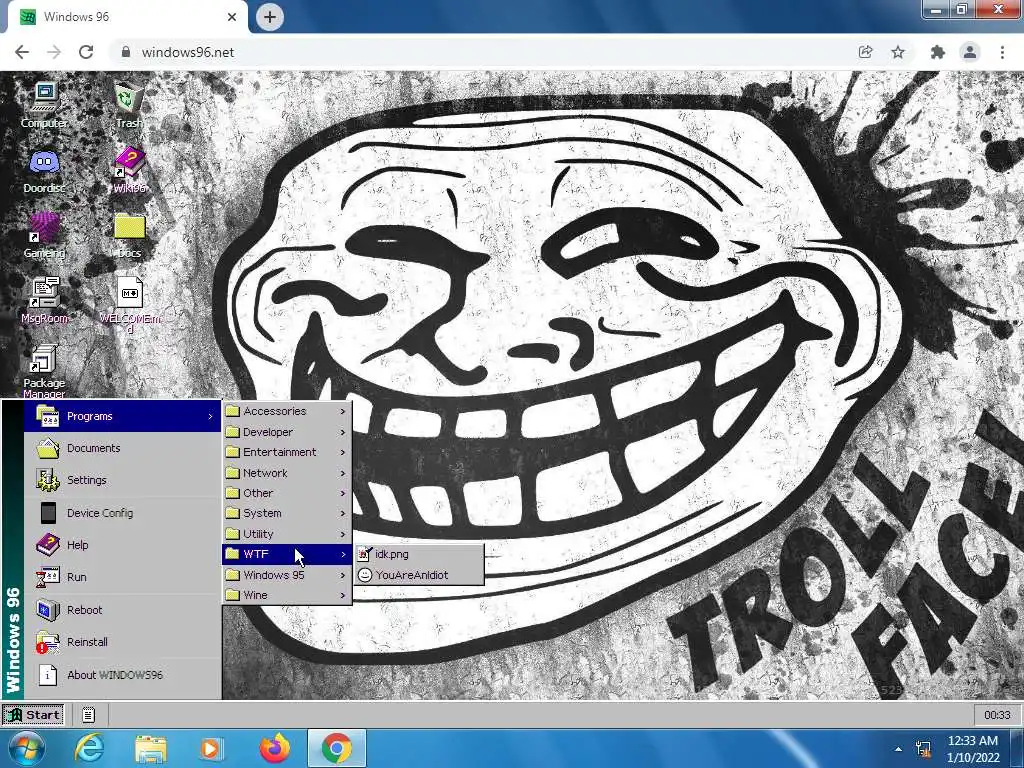Expand the Other programs folder
The width and height of the screenshot is (1024, 768).
(287, 493)
